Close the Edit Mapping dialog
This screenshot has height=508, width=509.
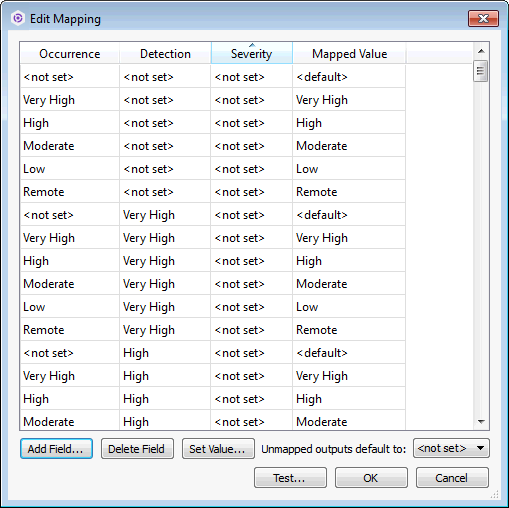[x=483, y=18]
